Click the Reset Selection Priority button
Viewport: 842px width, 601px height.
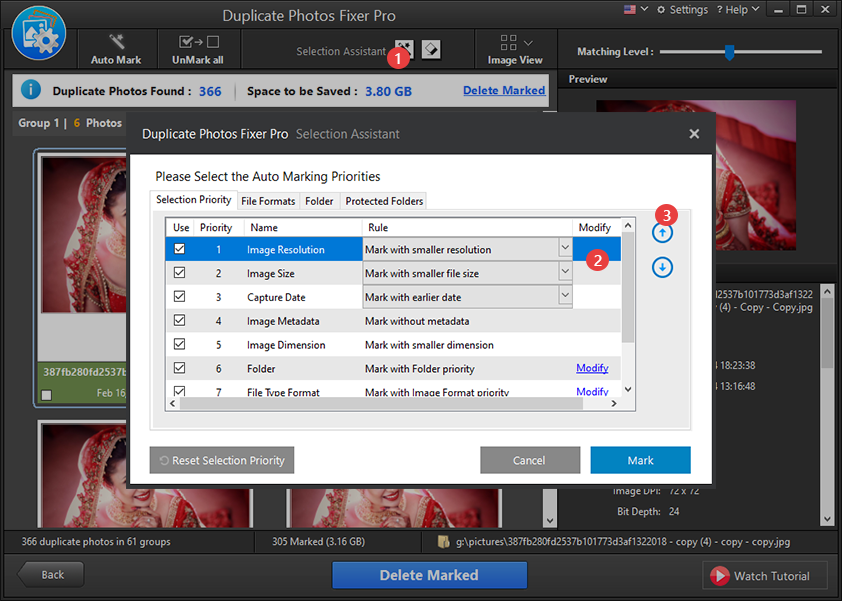pos(222,460)
